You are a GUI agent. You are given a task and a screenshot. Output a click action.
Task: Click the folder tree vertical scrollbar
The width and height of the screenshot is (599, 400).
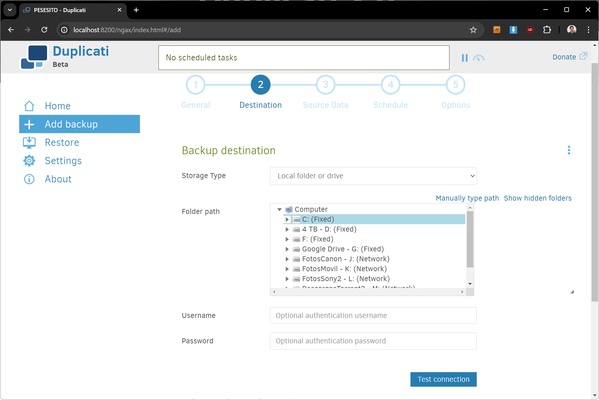470,239
